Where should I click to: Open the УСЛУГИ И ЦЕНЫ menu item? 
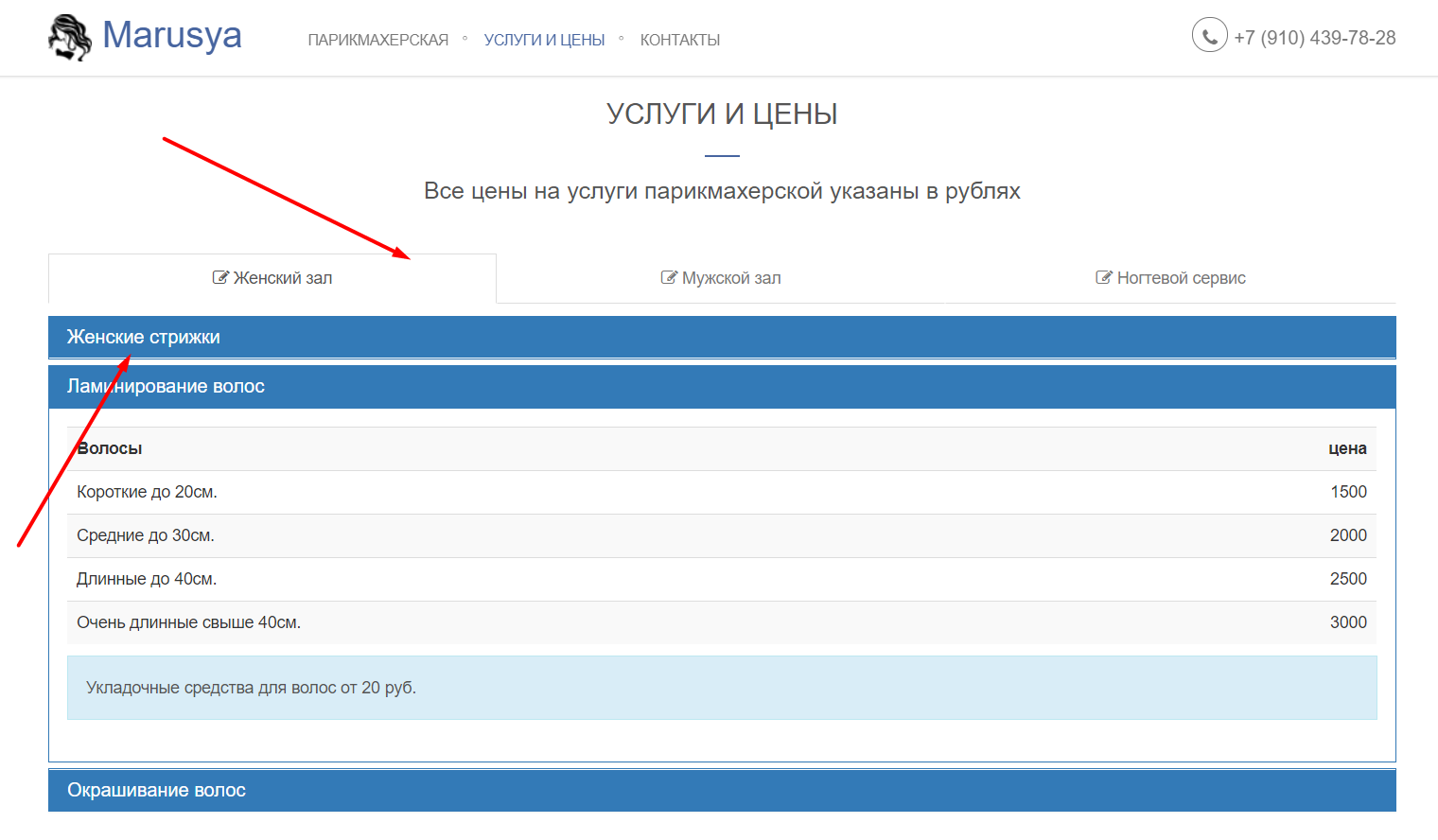pos(544,40)
